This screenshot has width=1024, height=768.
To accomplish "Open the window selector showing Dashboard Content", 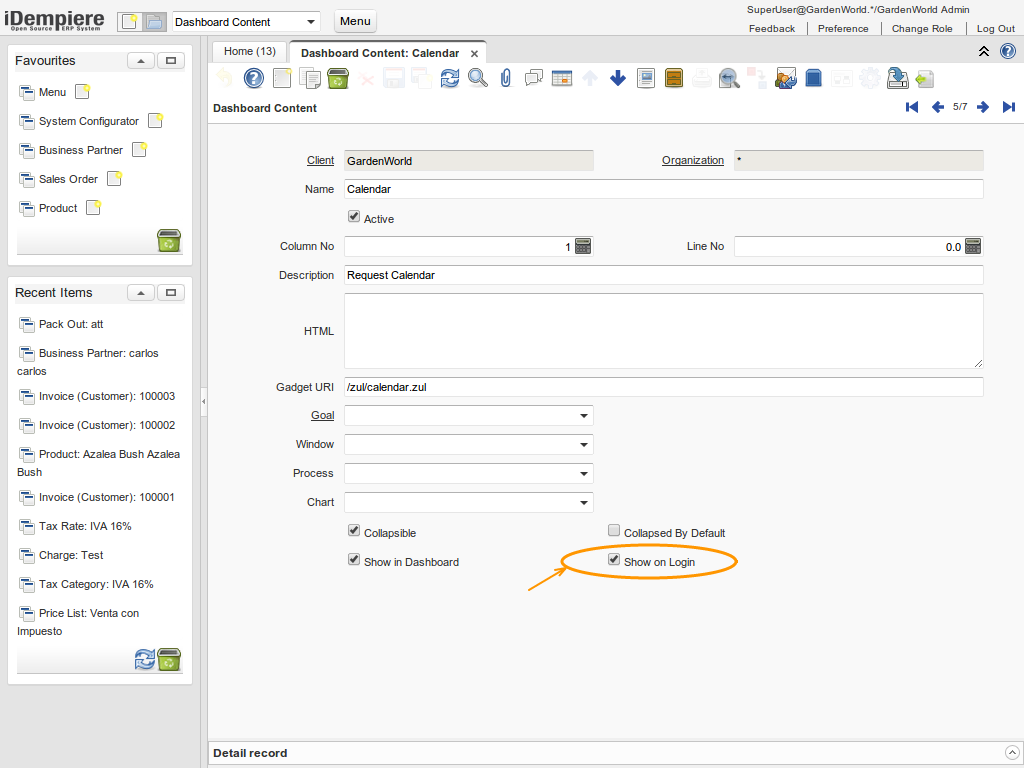I will tap(245, 21).
